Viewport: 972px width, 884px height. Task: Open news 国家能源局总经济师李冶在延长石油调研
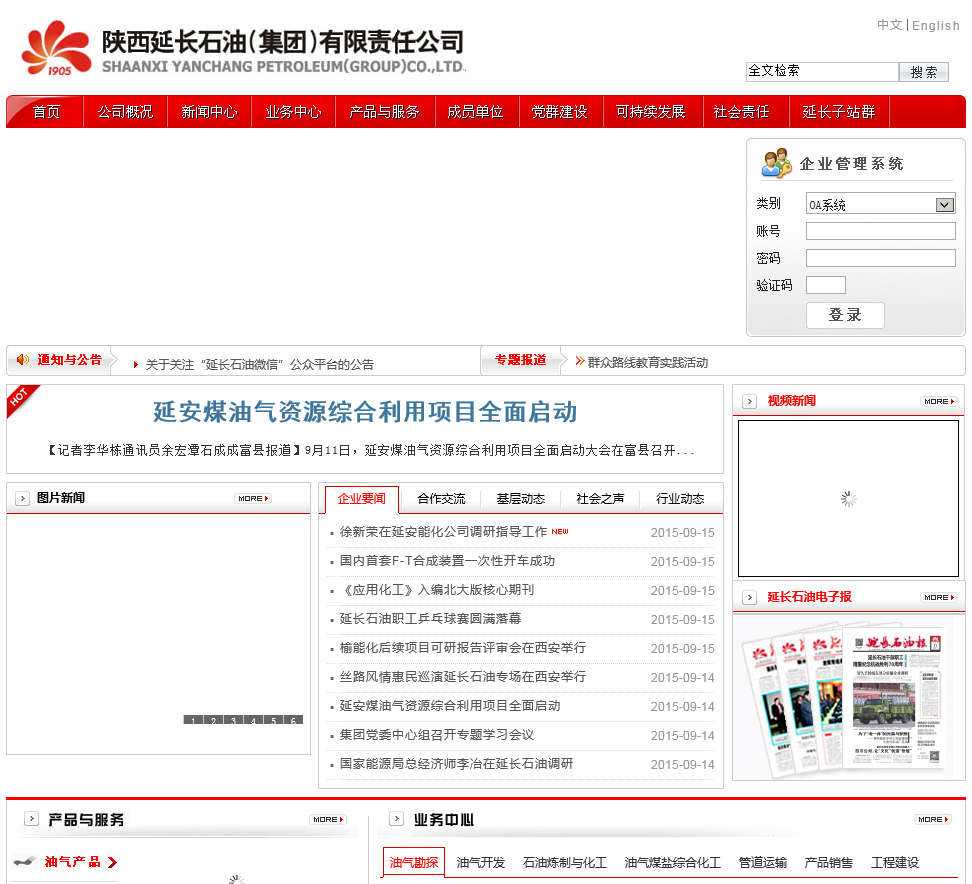(456, 764)
